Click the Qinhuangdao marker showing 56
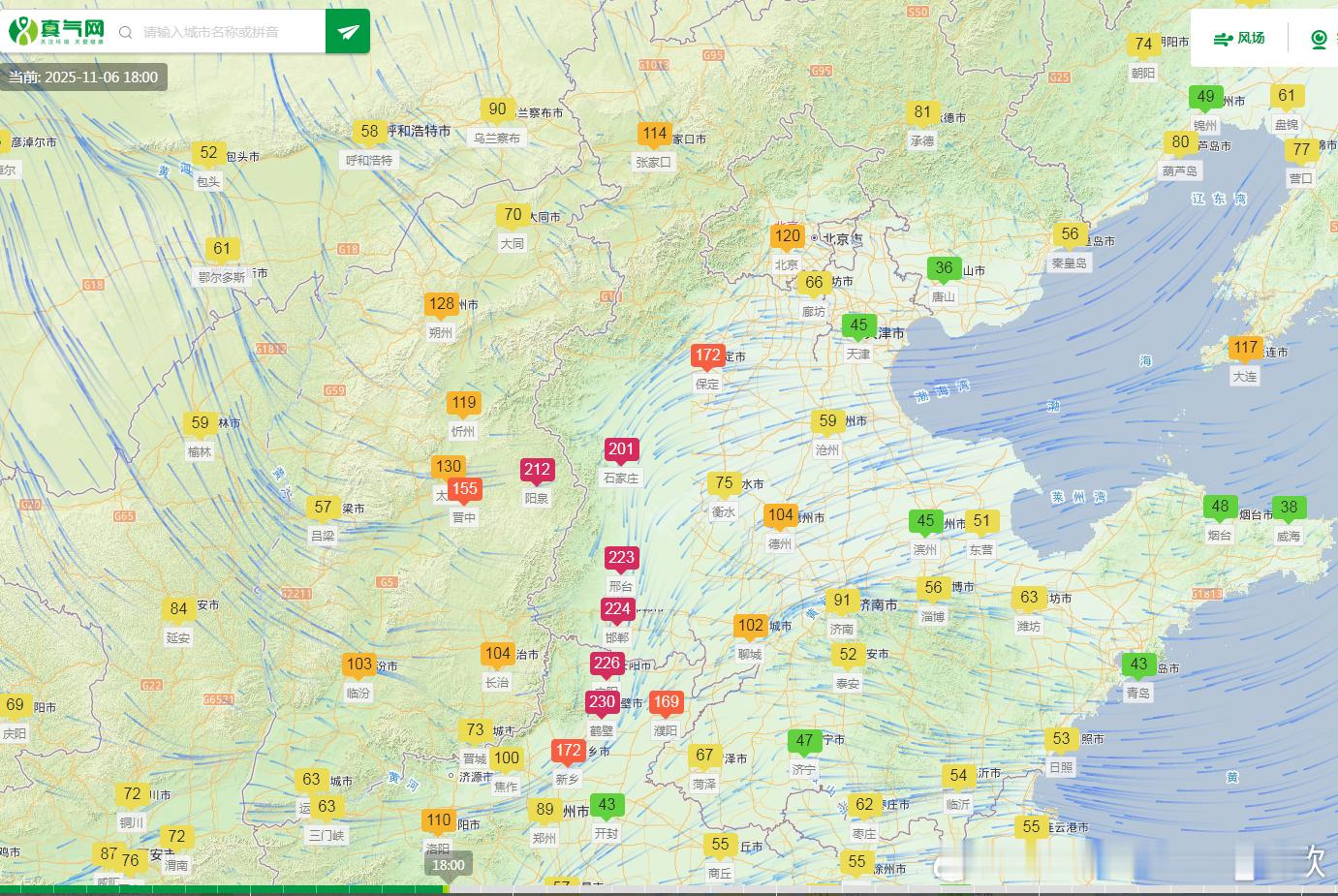 (1070, 234)
